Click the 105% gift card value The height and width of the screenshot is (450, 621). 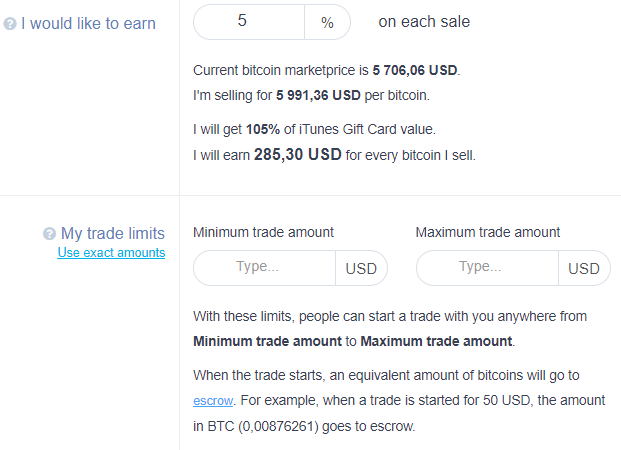(265, 130)
